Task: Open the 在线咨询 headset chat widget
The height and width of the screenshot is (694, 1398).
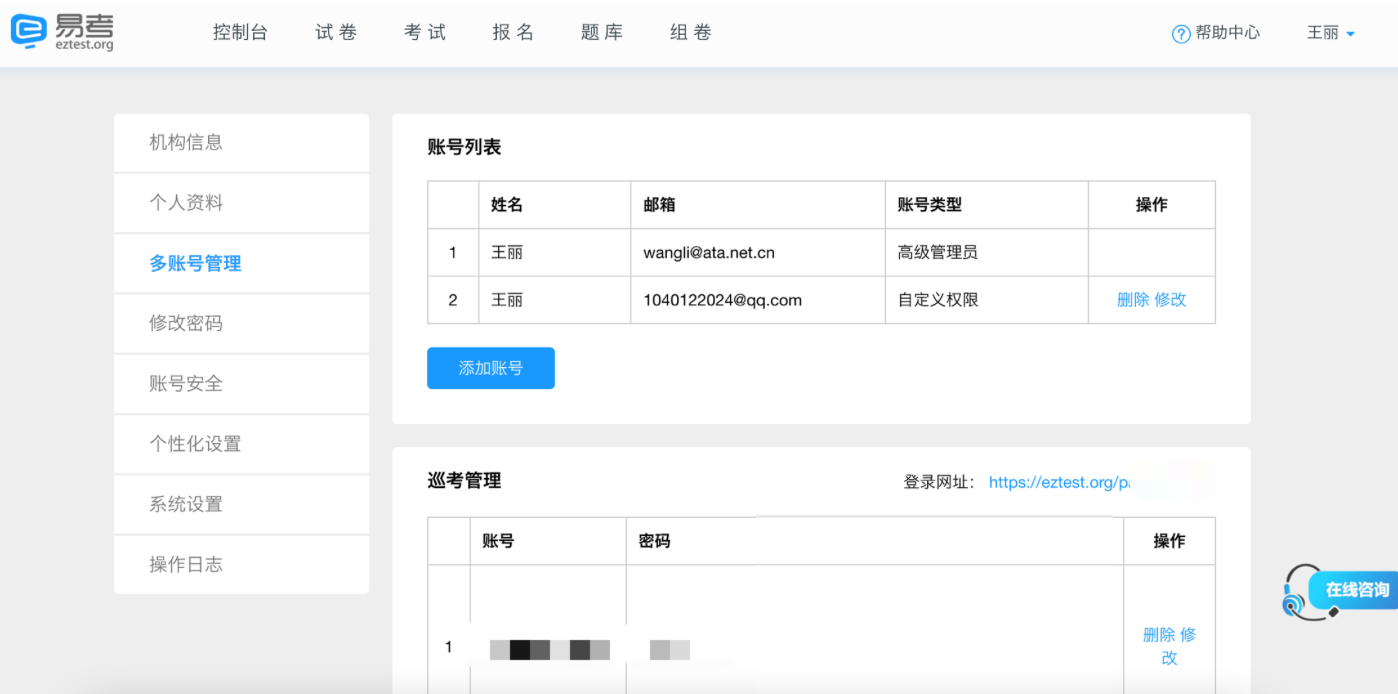Action: point(1340,591)
